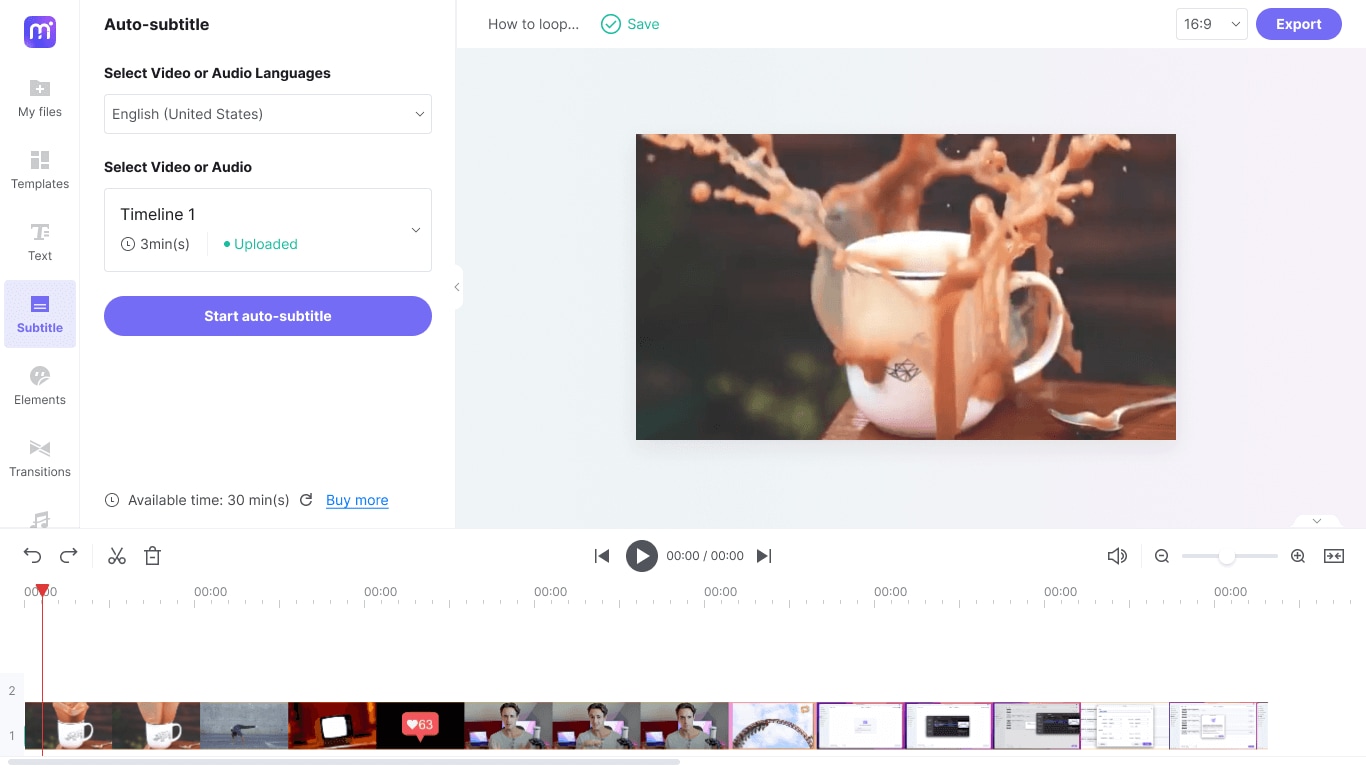Image resolution: width=1366 pixels, height=768 pixels.
Task: Open the Elements panel
Action: [40, 386]
